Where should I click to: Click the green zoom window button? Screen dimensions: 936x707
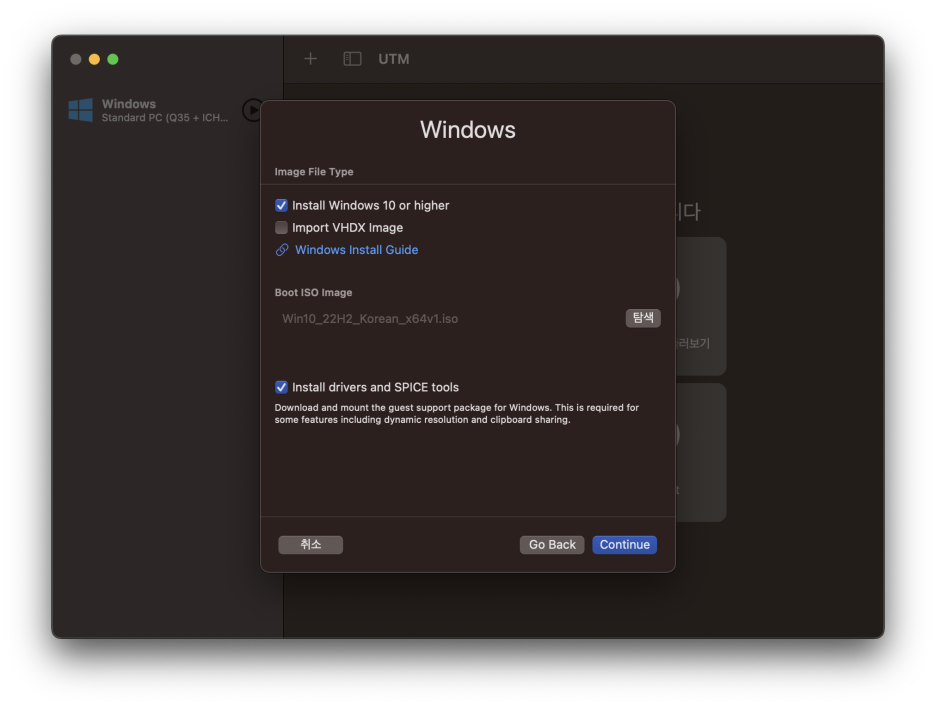tap(113, 59)
